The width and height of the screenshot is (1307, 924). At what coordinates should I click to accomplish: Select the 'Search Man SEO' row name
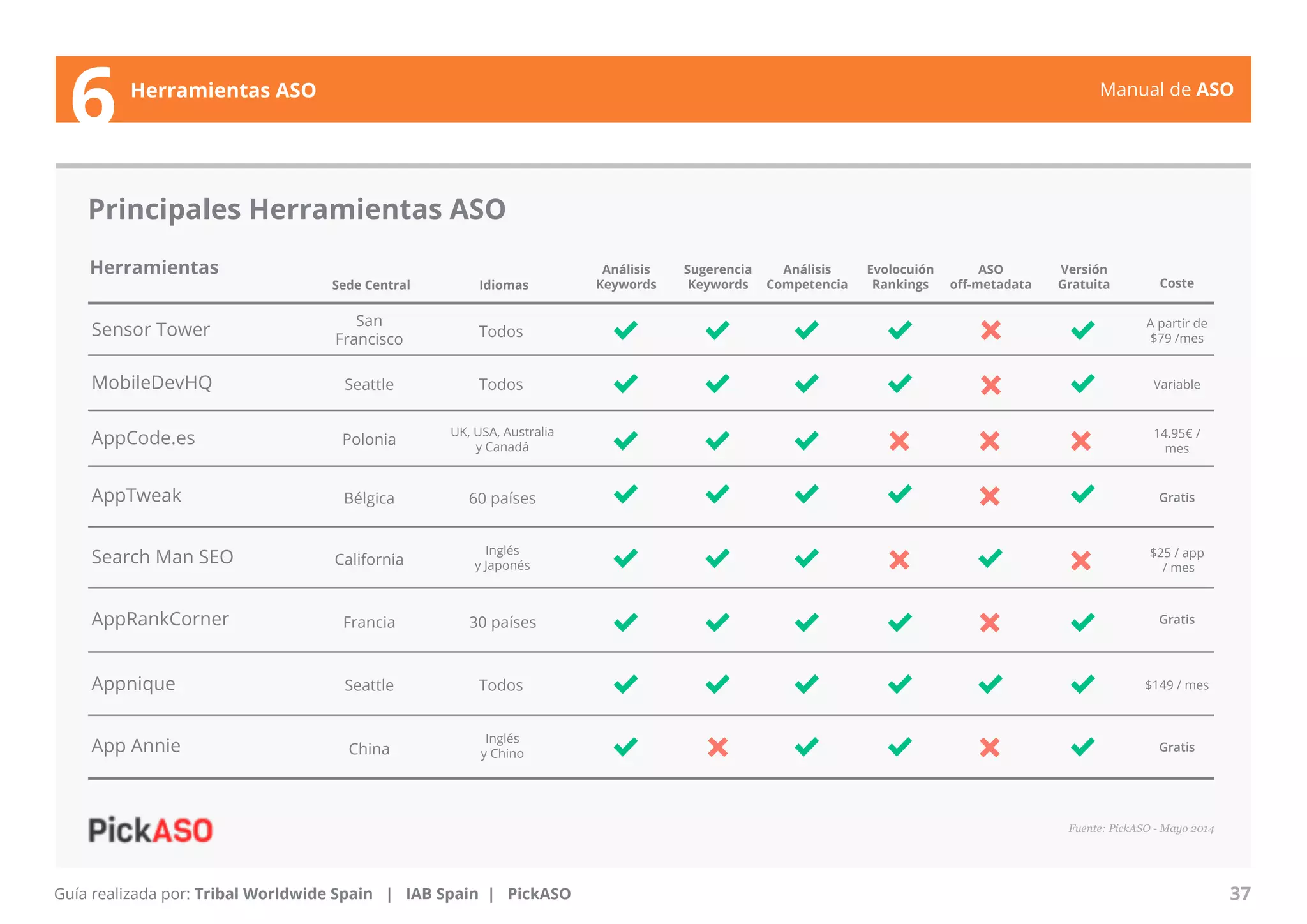tap(163, 556)
